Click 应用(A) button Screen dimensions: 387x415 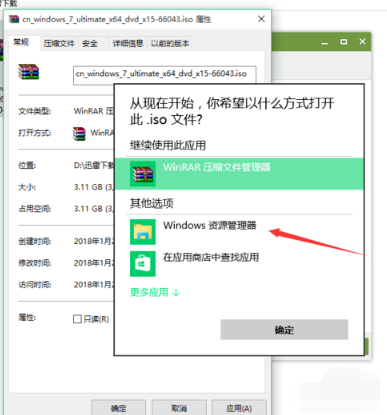239,408
